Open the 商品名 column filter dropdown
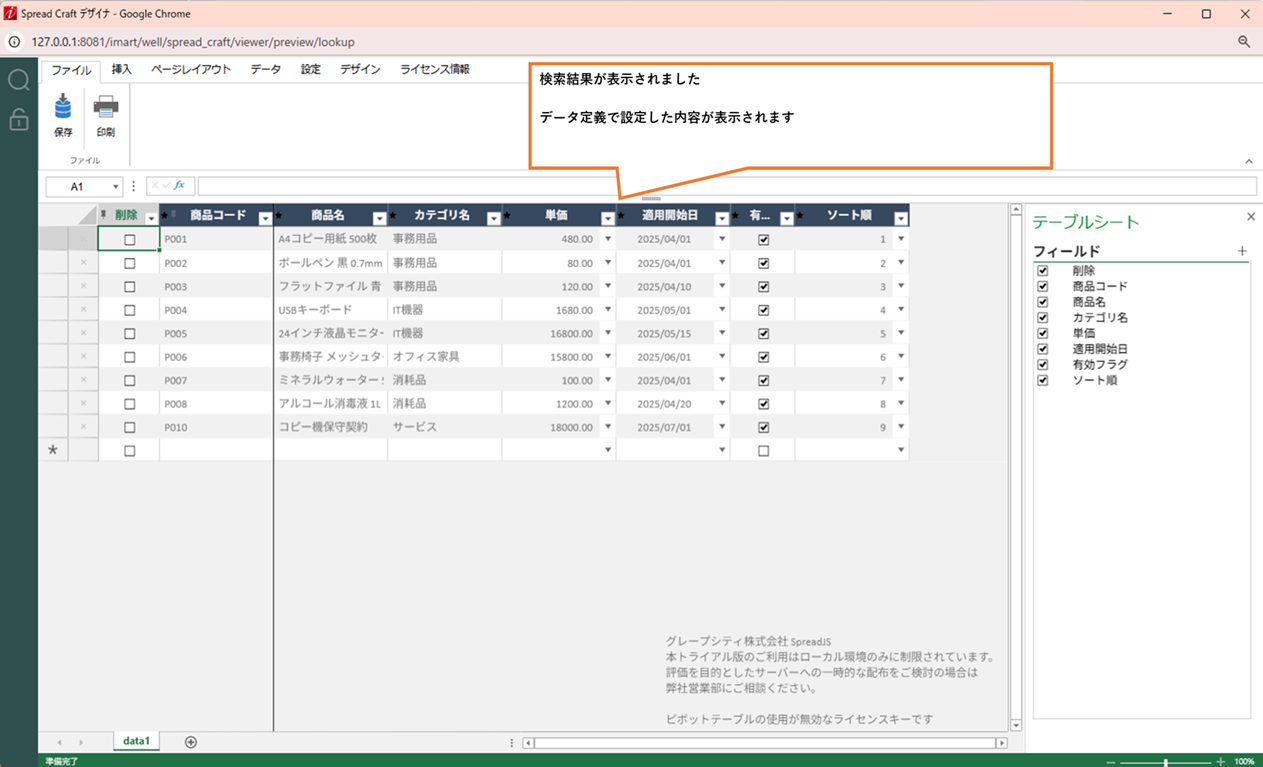This screenshot has height=767, width=1263. pyautogui.click(x=379, y=218)
